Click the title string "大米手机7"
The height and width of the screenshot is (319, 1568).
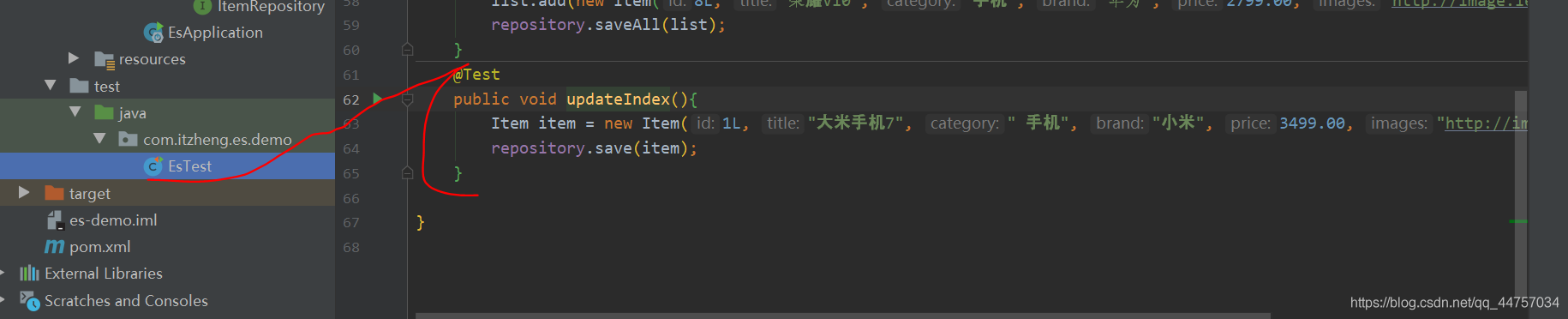point(855,123)
